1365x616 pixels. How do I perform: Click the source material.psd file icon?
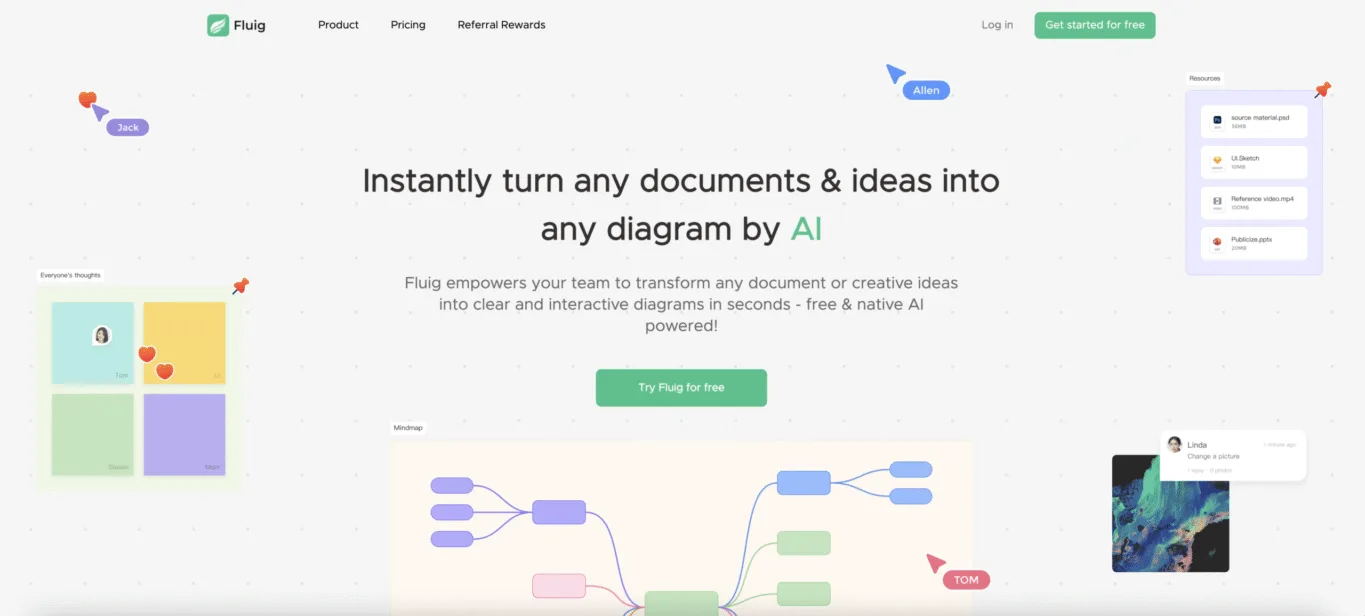click(x=1217, y=121)
